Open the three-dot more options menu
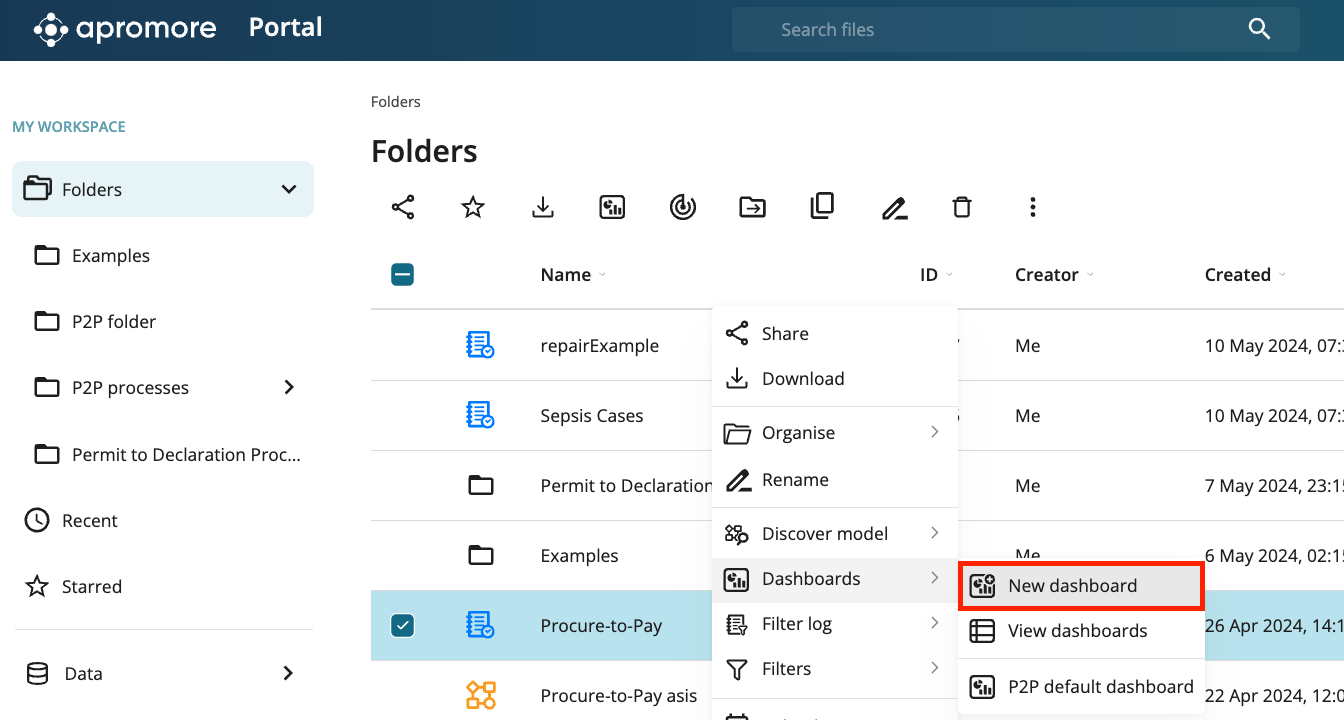Image resolution: width=1344 pixels, height=720 pixels. (1032, 207)
